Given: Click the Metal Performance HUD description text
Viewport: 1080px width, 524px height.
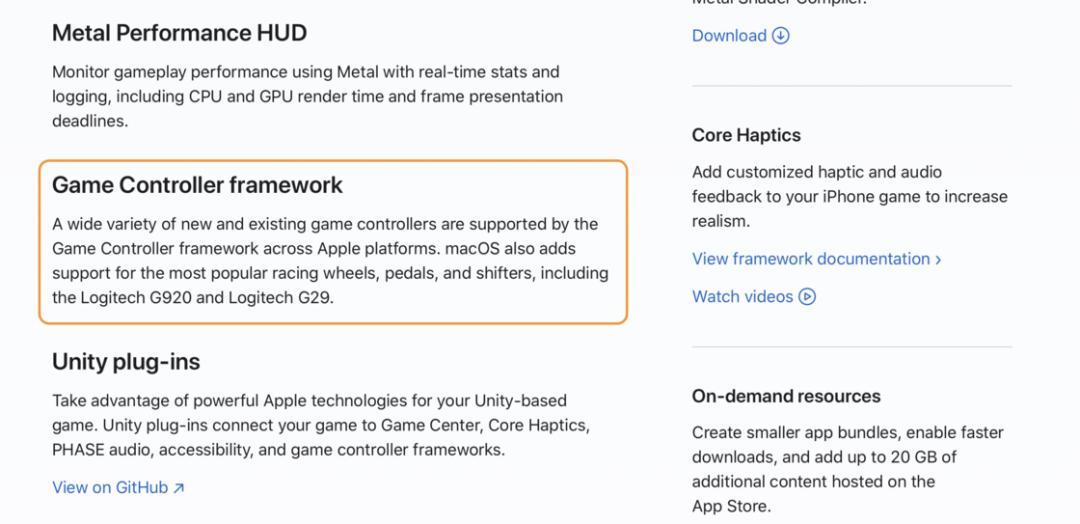Looking at the screenshot, I should tap(307, 96).
